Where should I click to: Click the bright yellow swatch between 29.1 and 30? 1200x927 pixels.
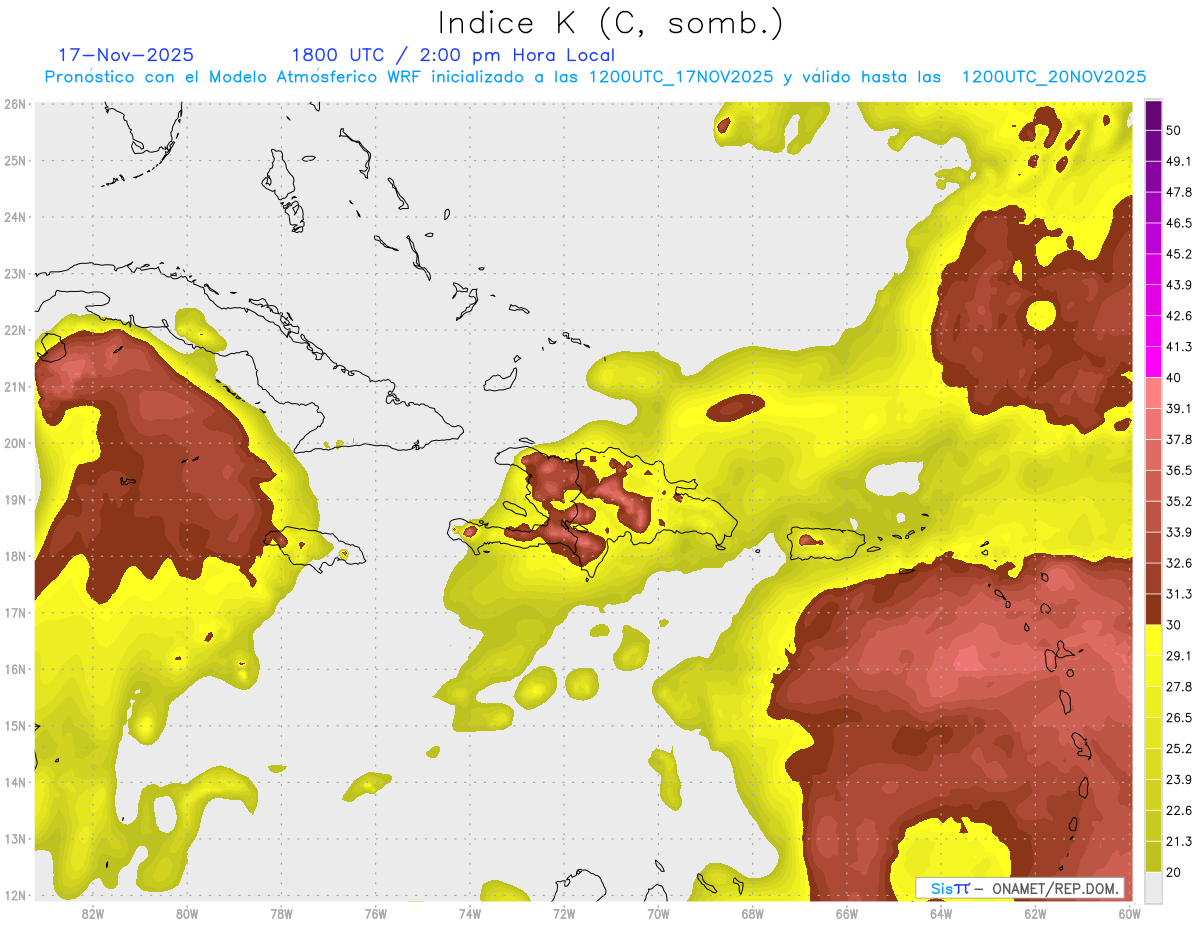click(1153, 640)
